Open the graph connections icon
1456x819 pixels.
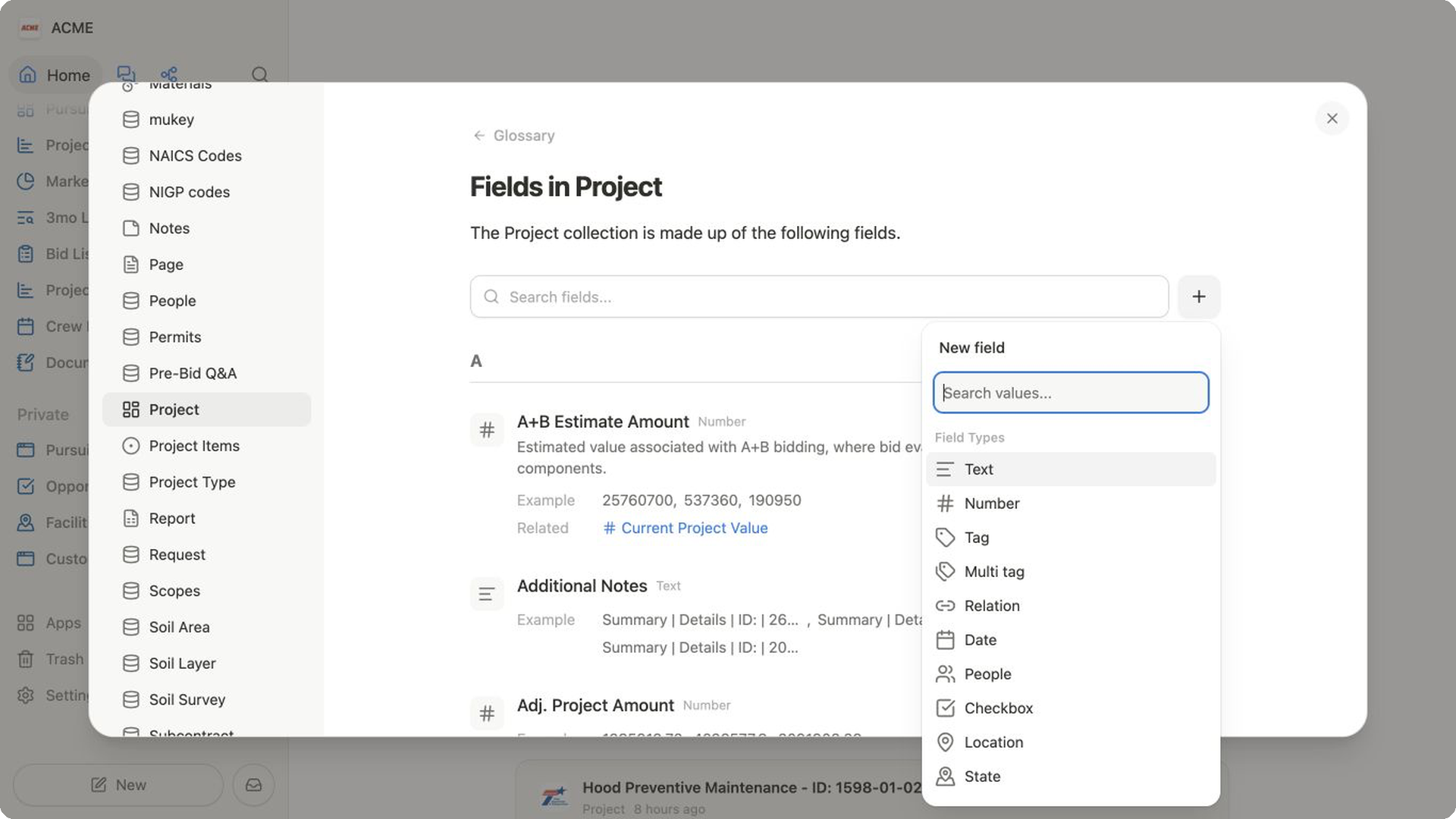pyautogui.click(x=168, y=74)
